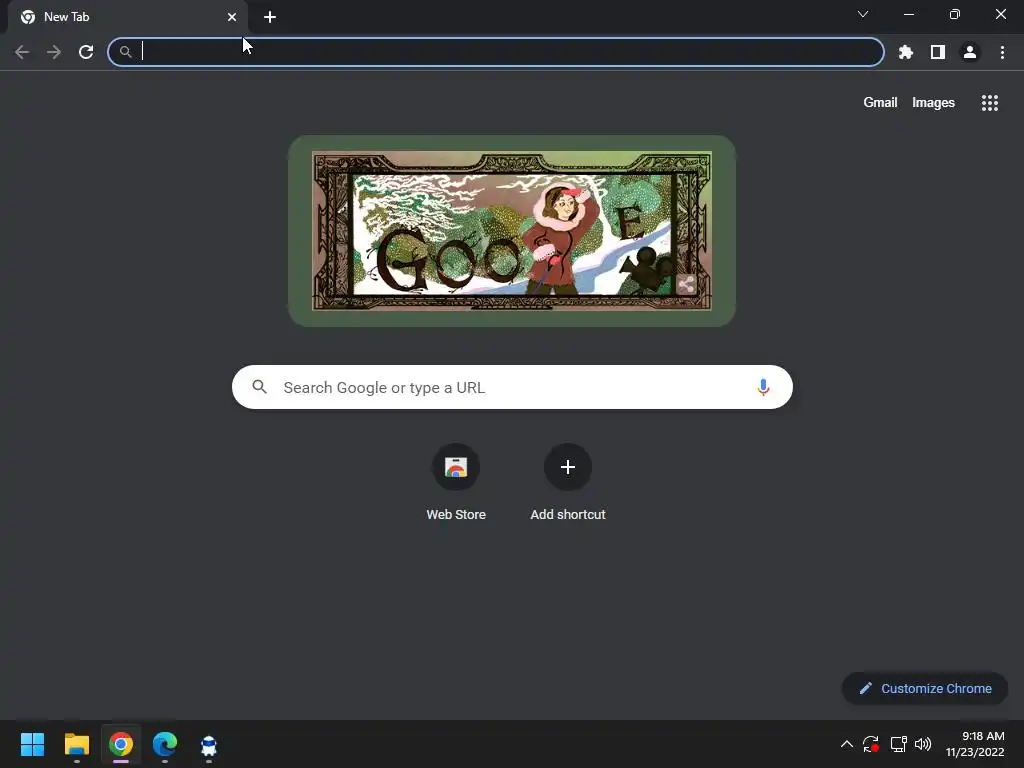This screenshot has width=1024, height=768.
Task: Click the magnifier in the Google search box
Action: (x=259, y=387)
